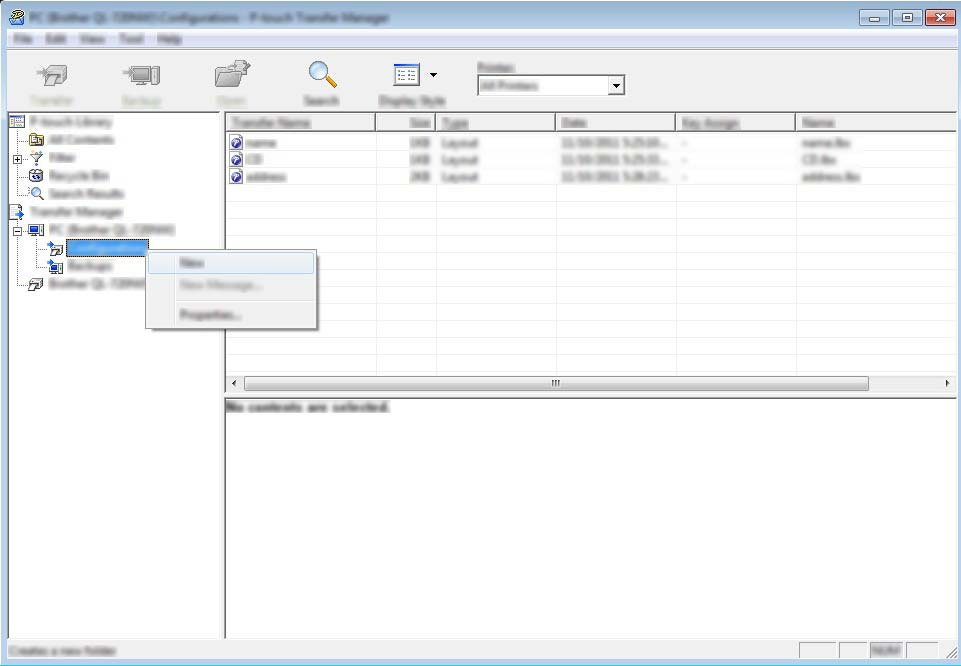Screen dimensions: 961x666
Task: Select Brother QL-720NW printer in tree
Action: pos(97,284)
